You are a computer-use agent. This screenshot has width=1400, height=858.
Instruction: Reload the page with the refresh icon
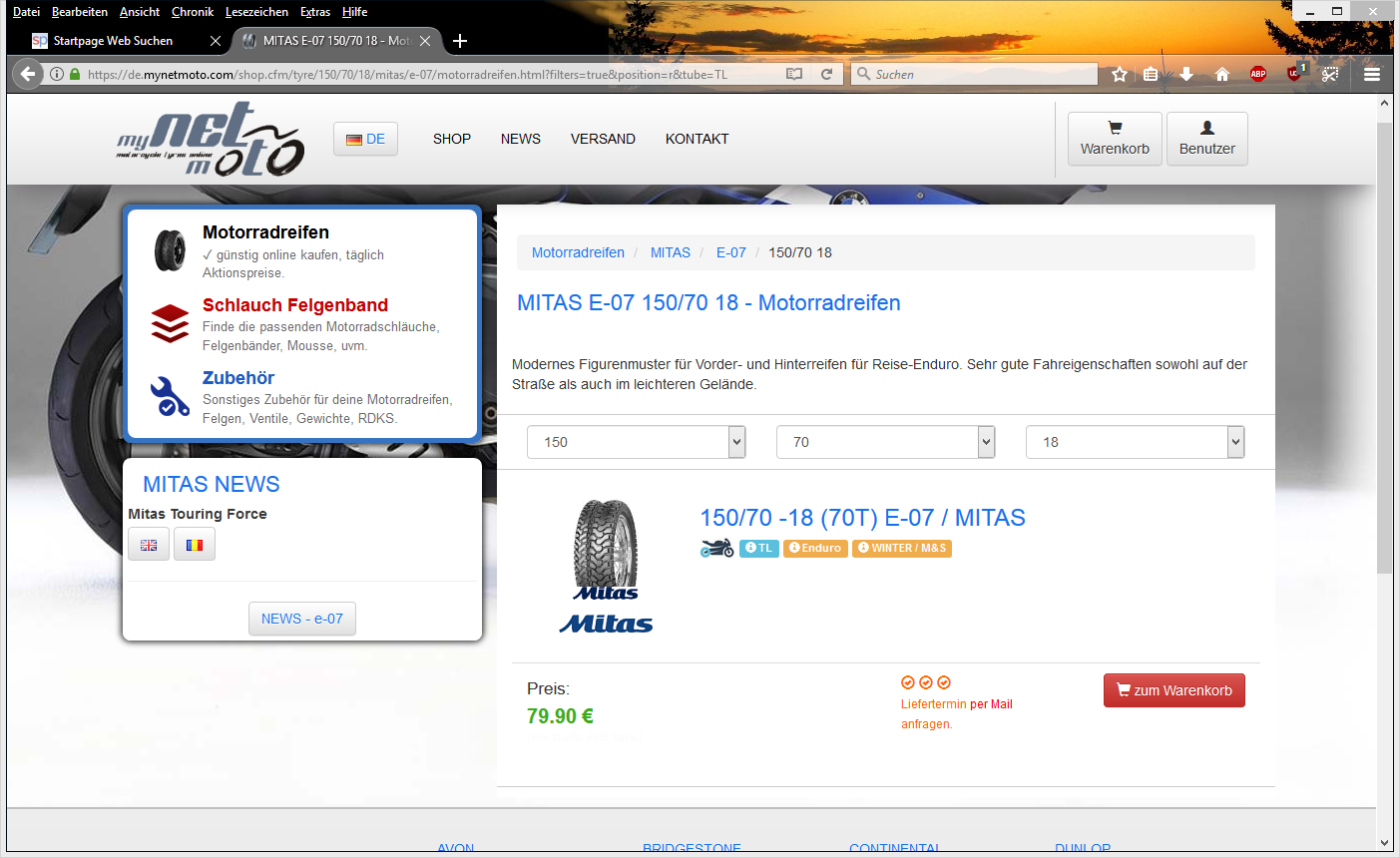pos(826,74)
